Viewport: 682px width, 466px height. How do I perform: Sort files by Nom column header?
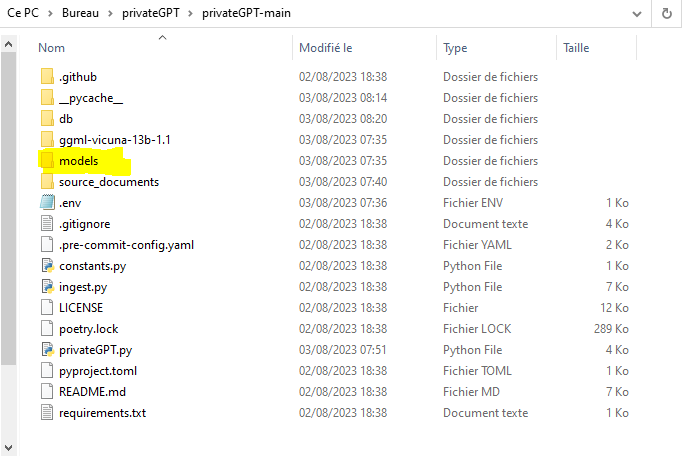point(52,48)
